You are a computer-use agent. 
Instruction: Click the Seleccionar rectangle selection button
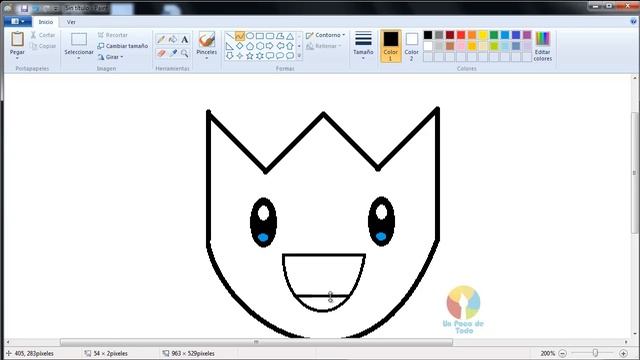click(x=79, y=43)
